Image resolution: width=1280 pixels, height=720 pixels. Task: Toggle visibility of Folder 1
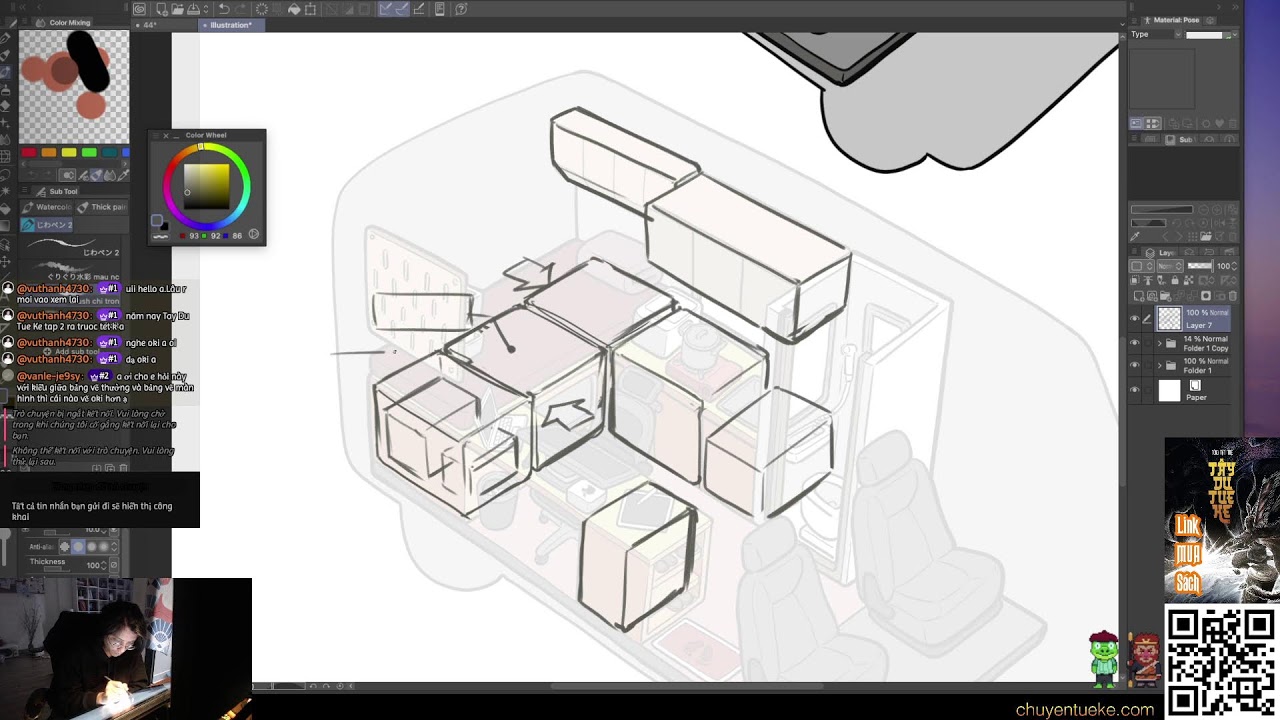[x=1134, y=365]
